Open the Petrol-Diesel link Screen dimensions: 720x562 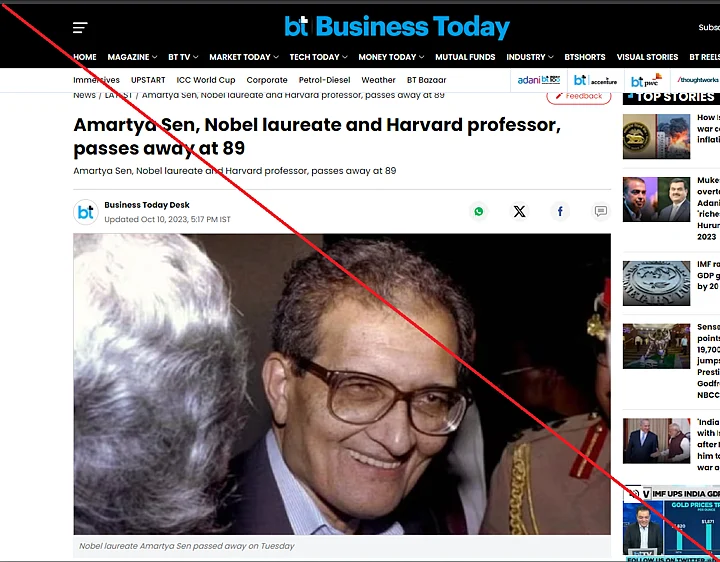(x=324, y=80)
